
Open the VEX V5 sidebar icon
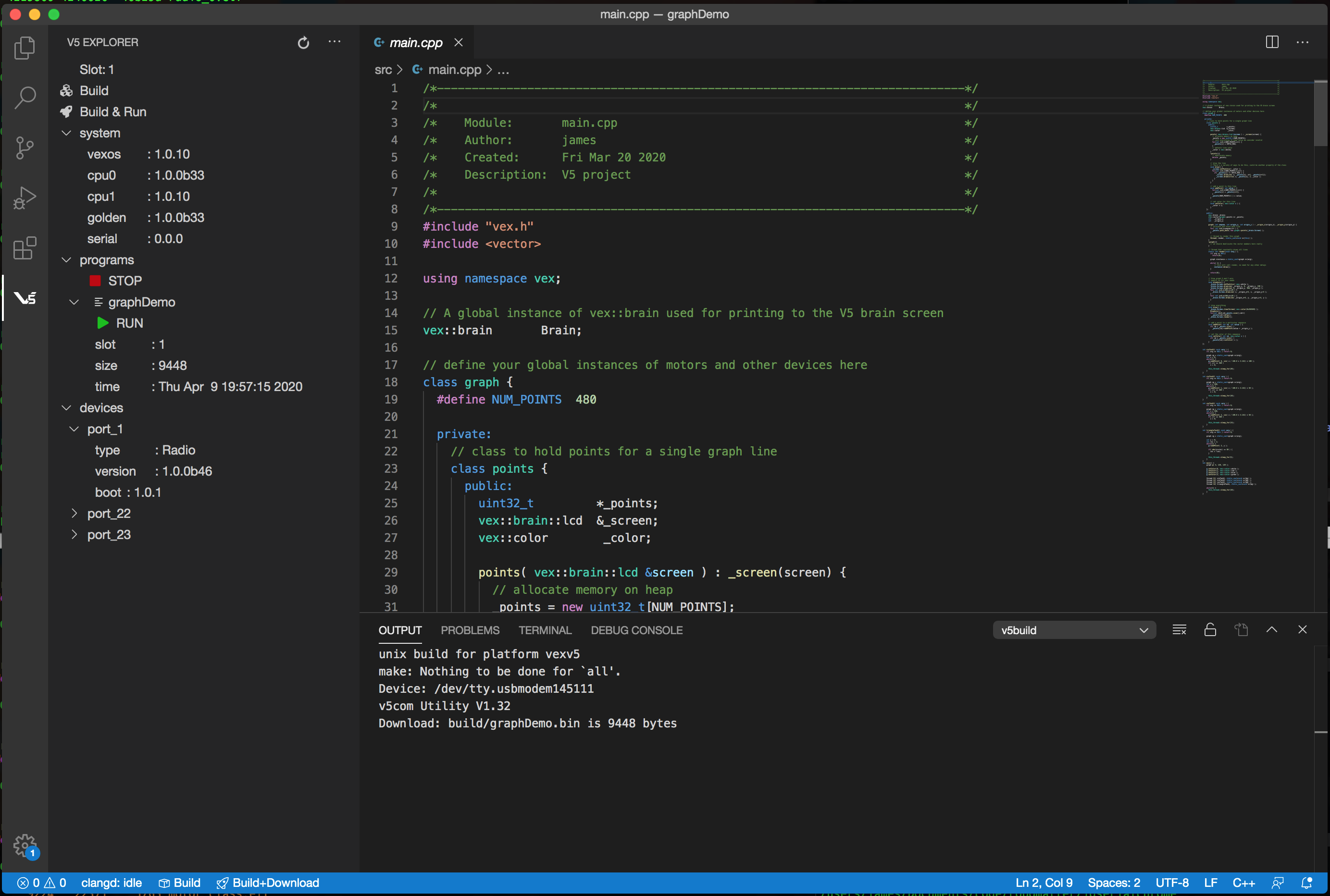point(25,298)
